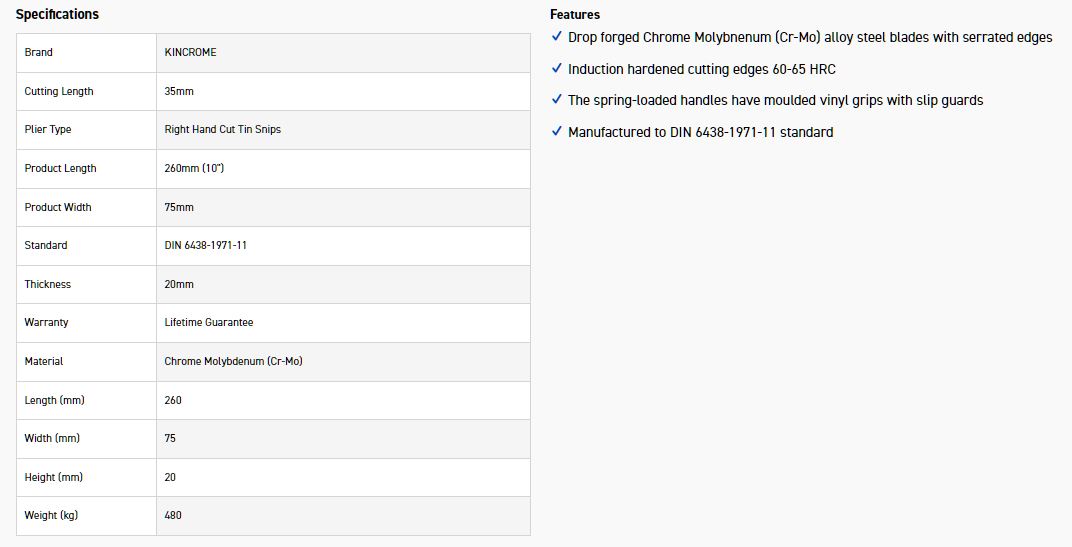The width and height of the screenshot is (1072, 547).
Task: Click the Weight (kg) value 480
Action: tap(173, 515)
